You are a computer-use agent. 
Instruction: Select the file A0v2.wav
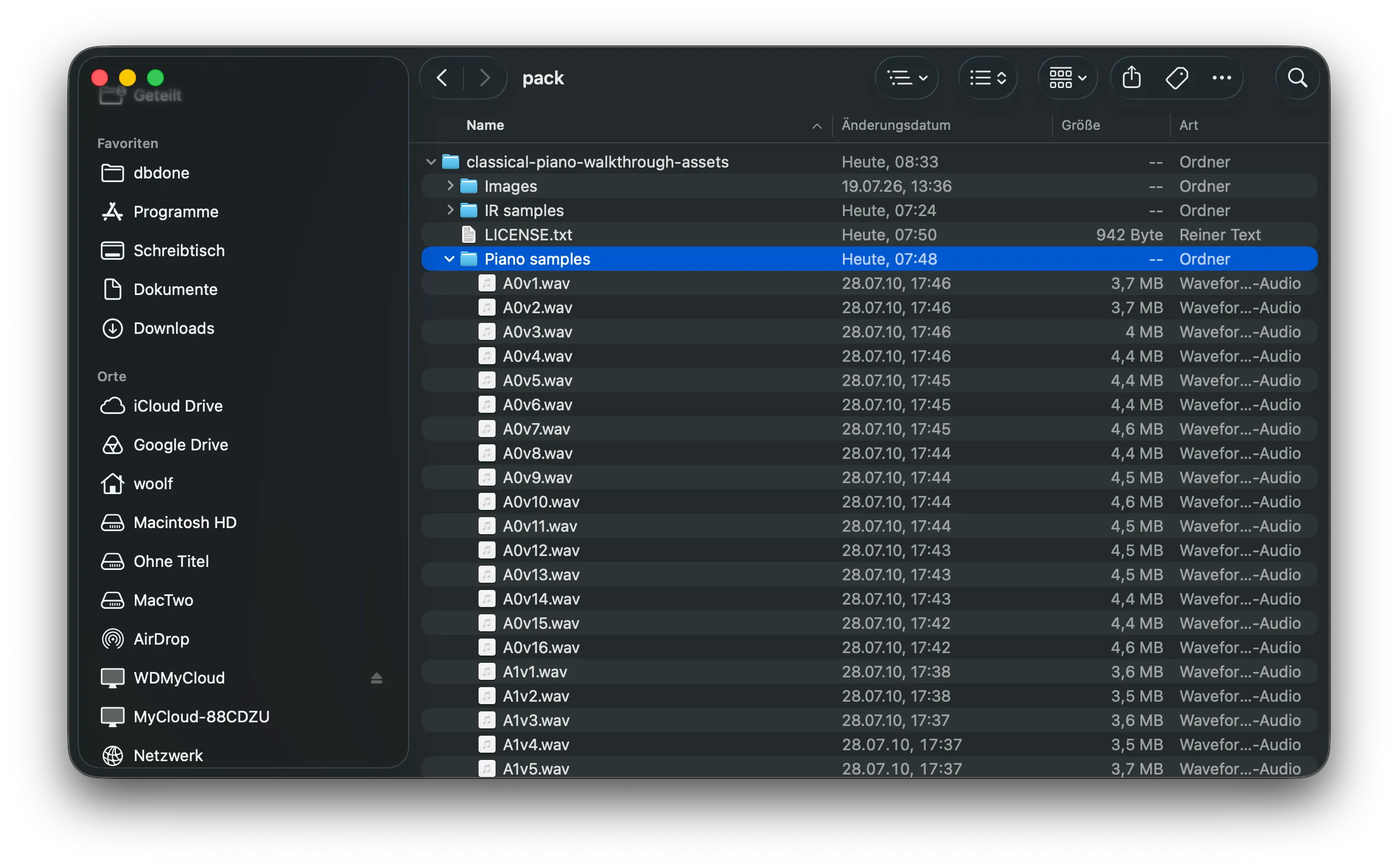tap(869, 307)
